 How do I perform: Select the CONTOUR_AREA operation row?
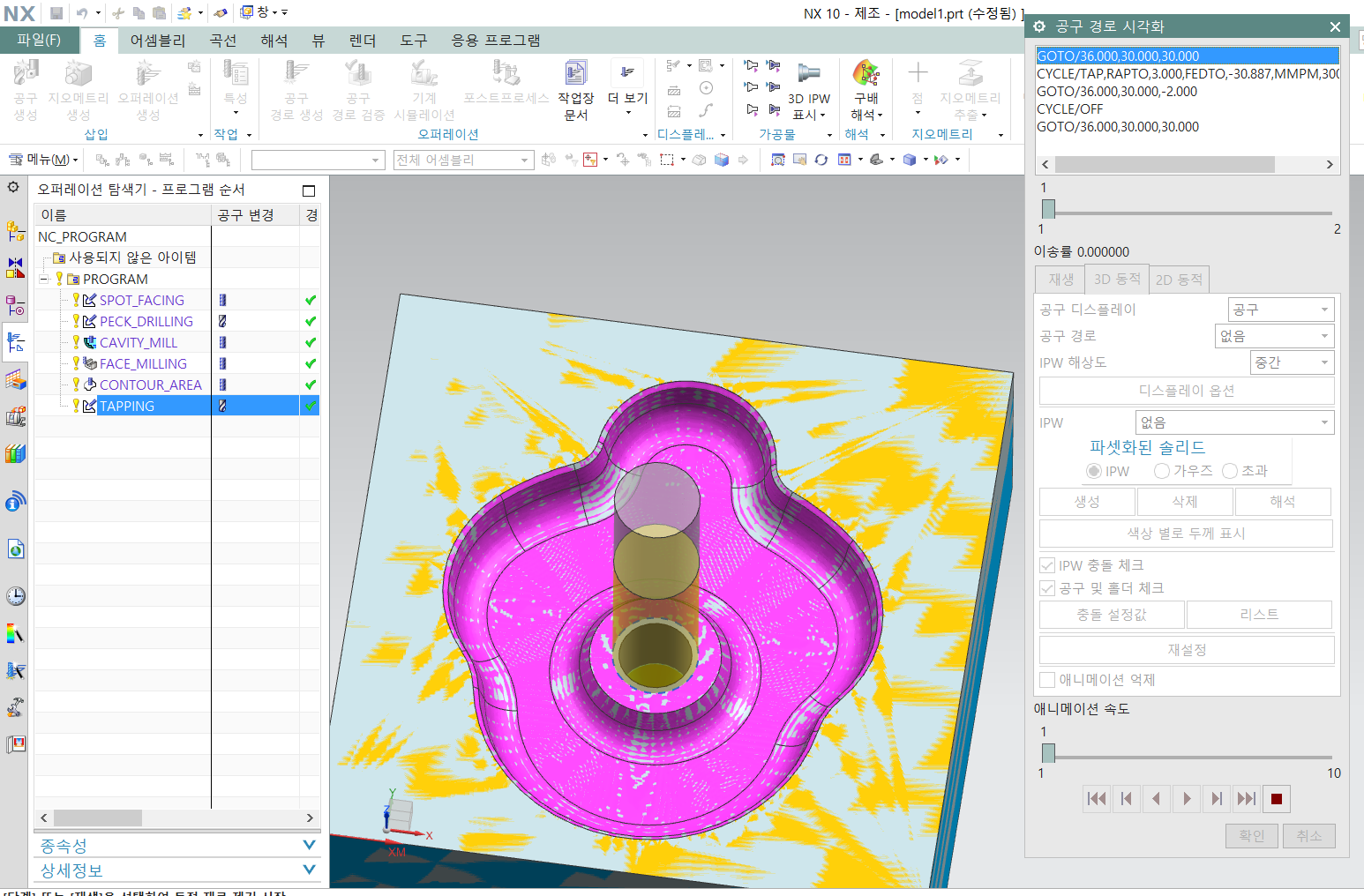pos(176,385)
